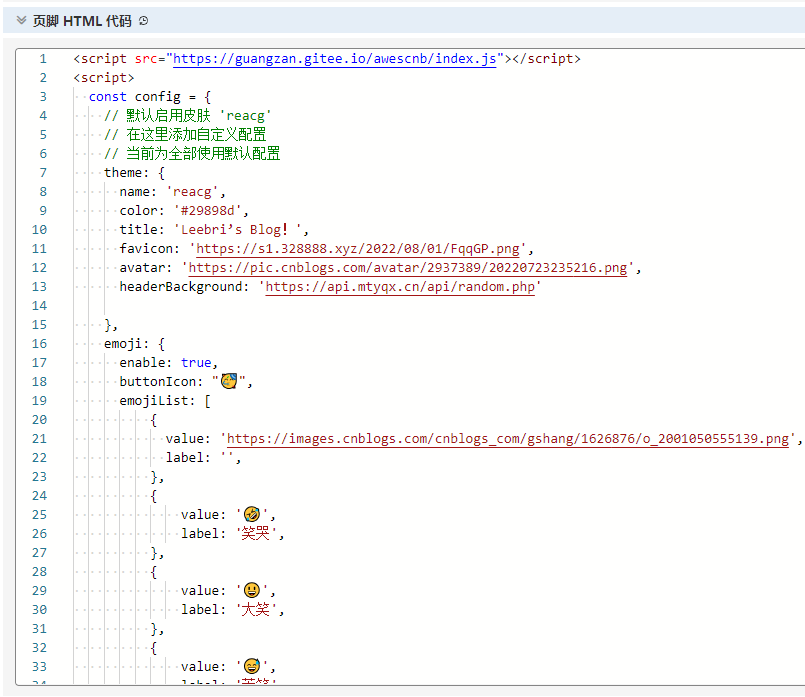Click line number 32 in the gutter

pos(40,648)
